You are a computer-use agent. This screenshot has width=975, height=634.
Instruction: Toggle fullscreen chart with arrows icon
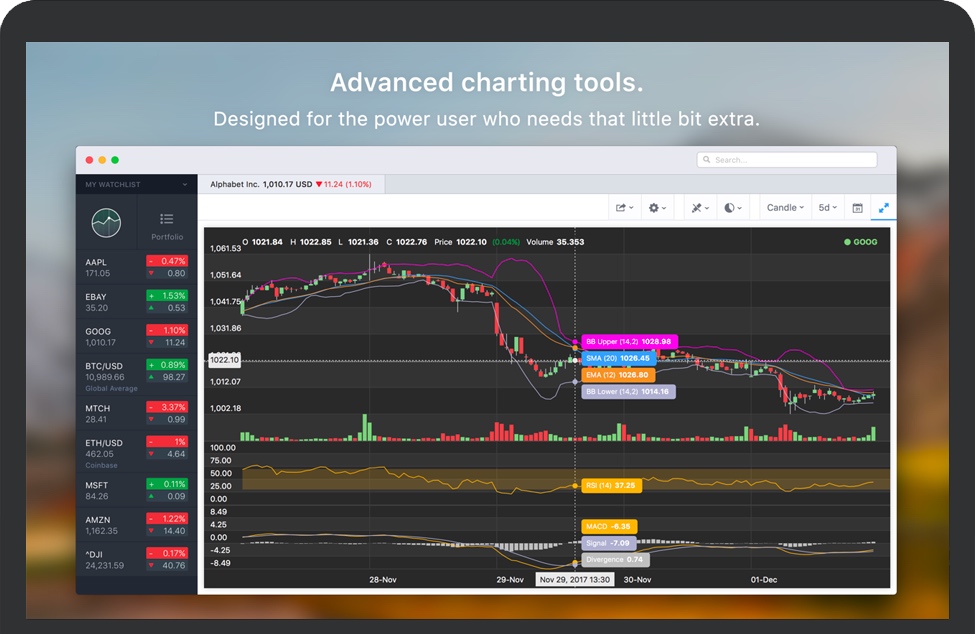pos(884,208)
